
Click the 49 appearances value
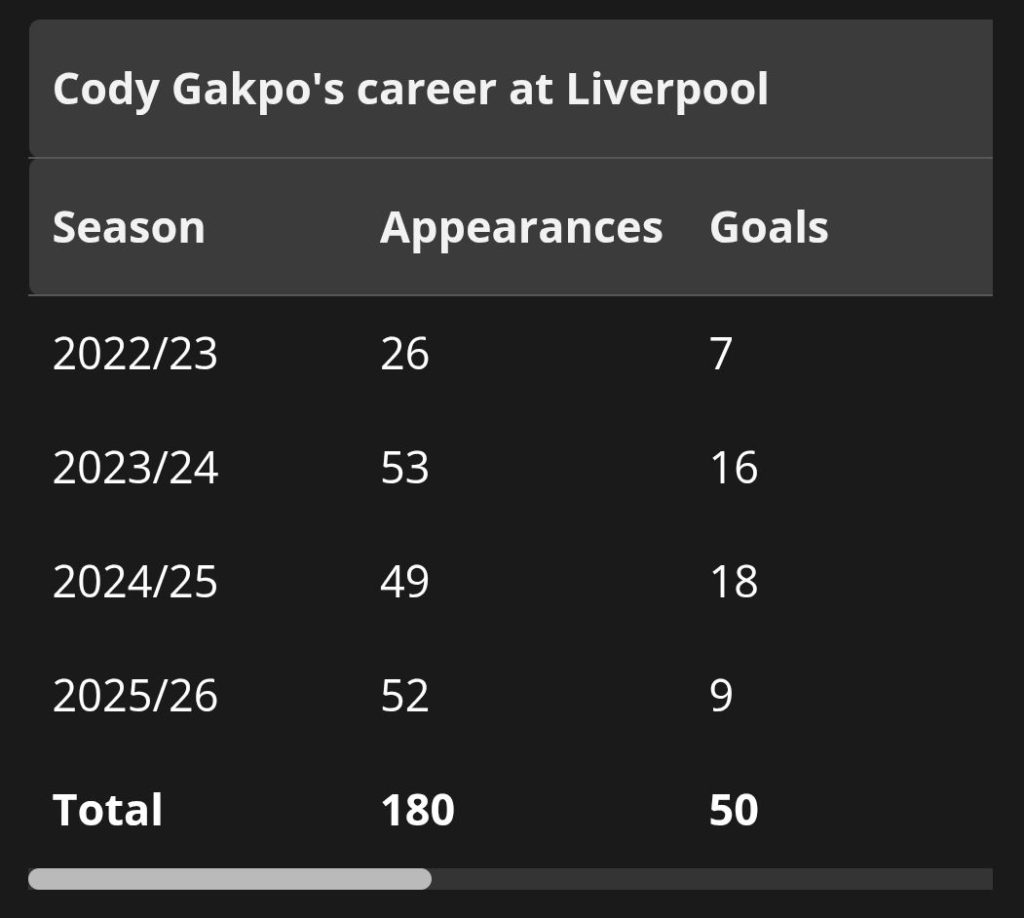405,581
